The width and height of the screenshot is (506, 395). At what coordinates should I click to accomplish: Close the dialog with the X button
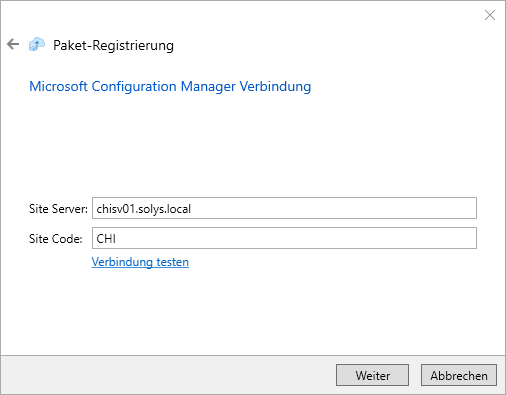(490, 15)
